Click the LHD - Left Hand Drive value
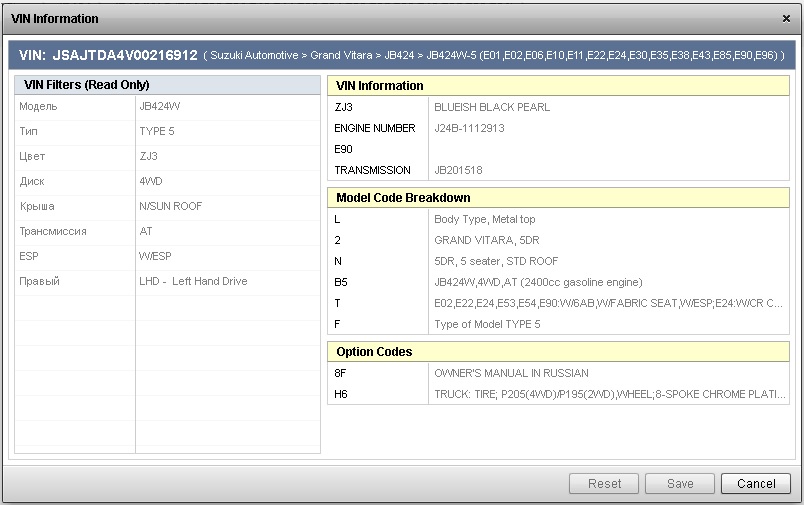 pos(193,281)
